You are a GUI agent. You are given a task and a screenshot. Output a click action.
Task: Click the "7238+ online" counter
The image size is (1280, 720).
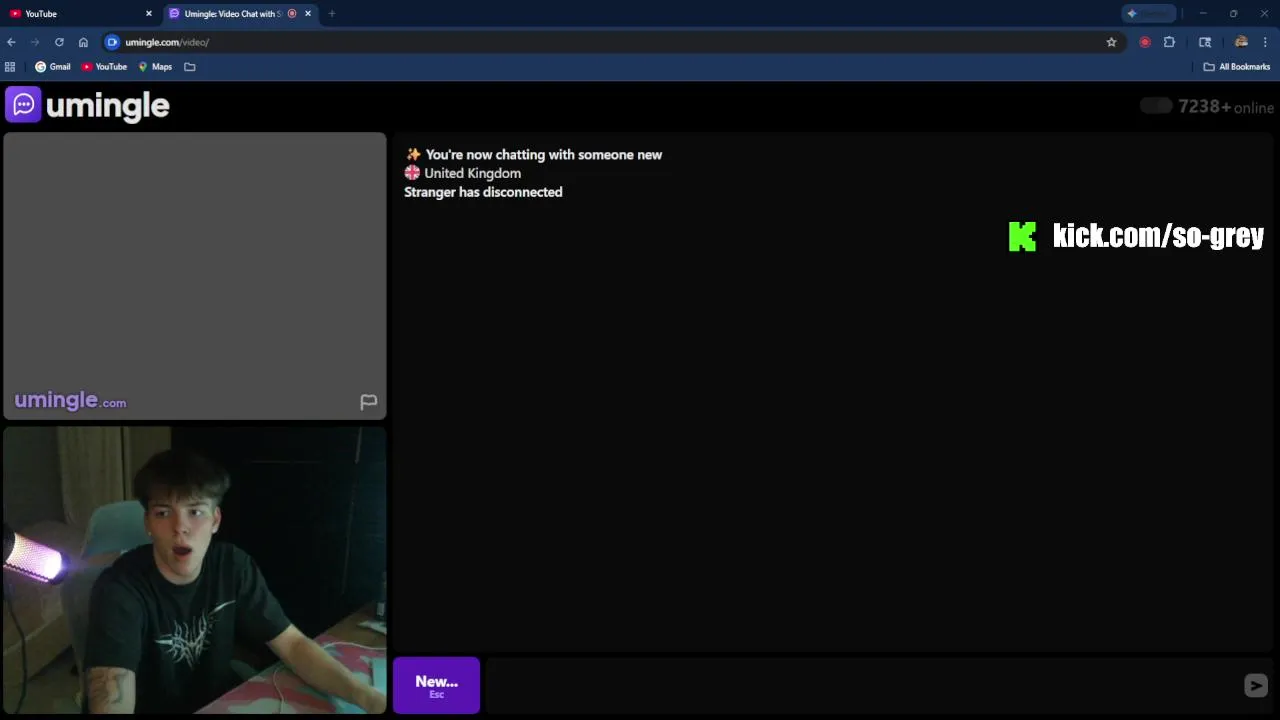click(1226, 107)
